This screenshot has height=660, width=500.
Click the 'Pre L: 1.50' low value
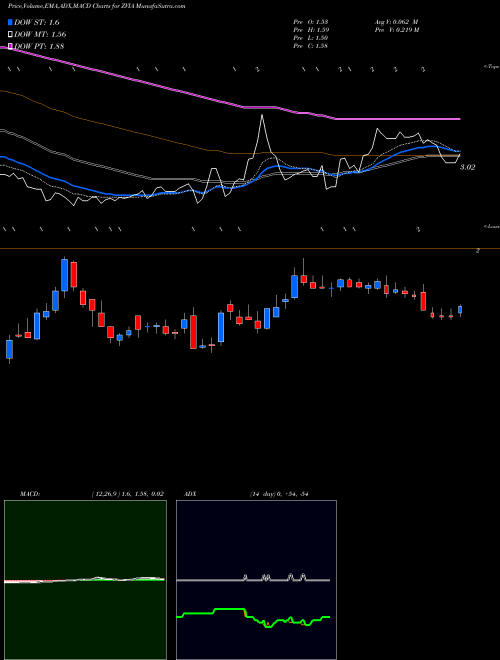pyautogui.click(x=311, y=37)
